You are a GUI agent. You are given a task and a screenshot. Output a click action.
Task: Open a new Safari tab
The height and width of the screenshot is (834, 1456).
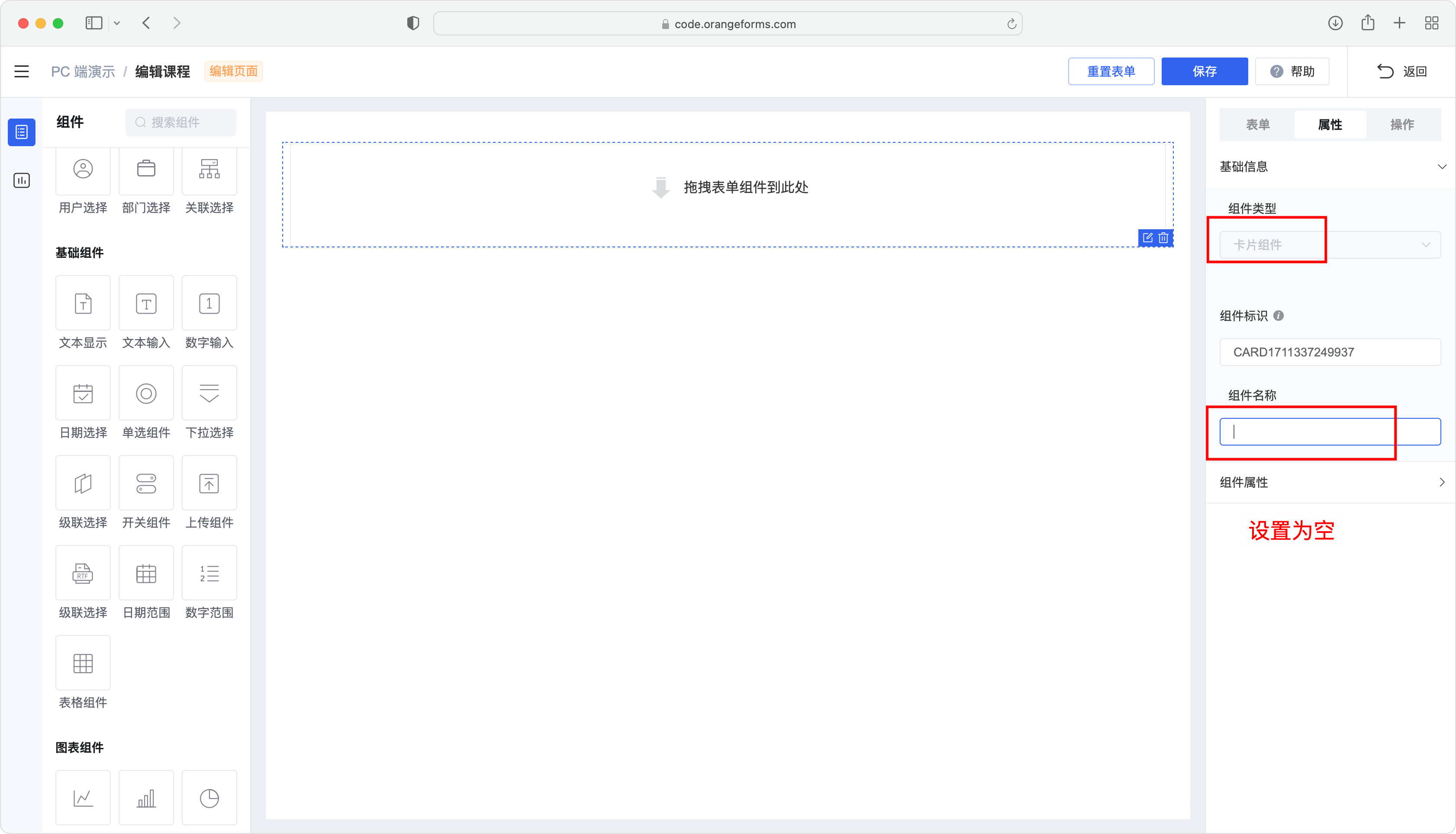pyautogui.click(x=1399, y=23)
